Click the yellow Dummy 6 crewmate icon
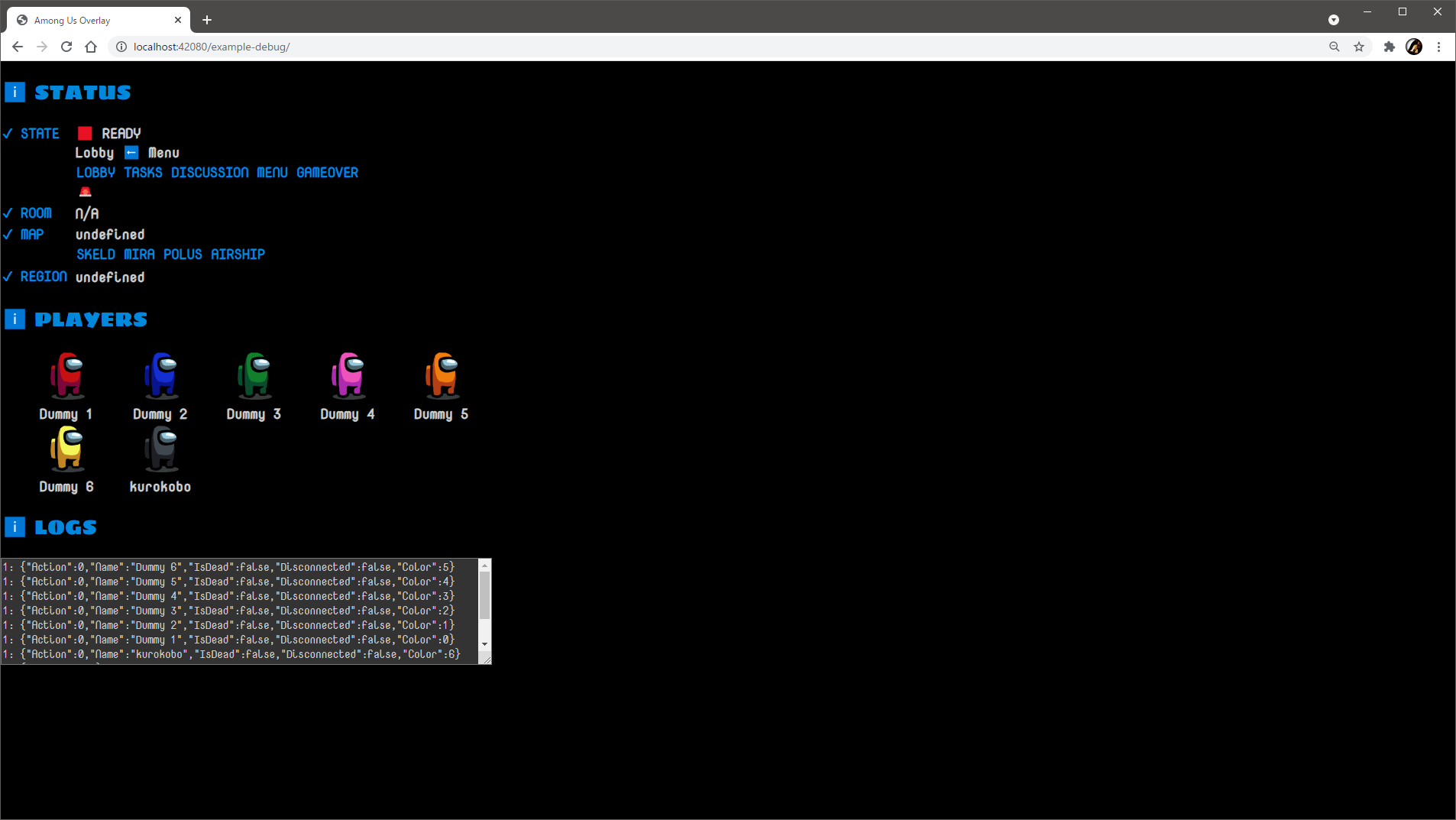 (67, 449)
